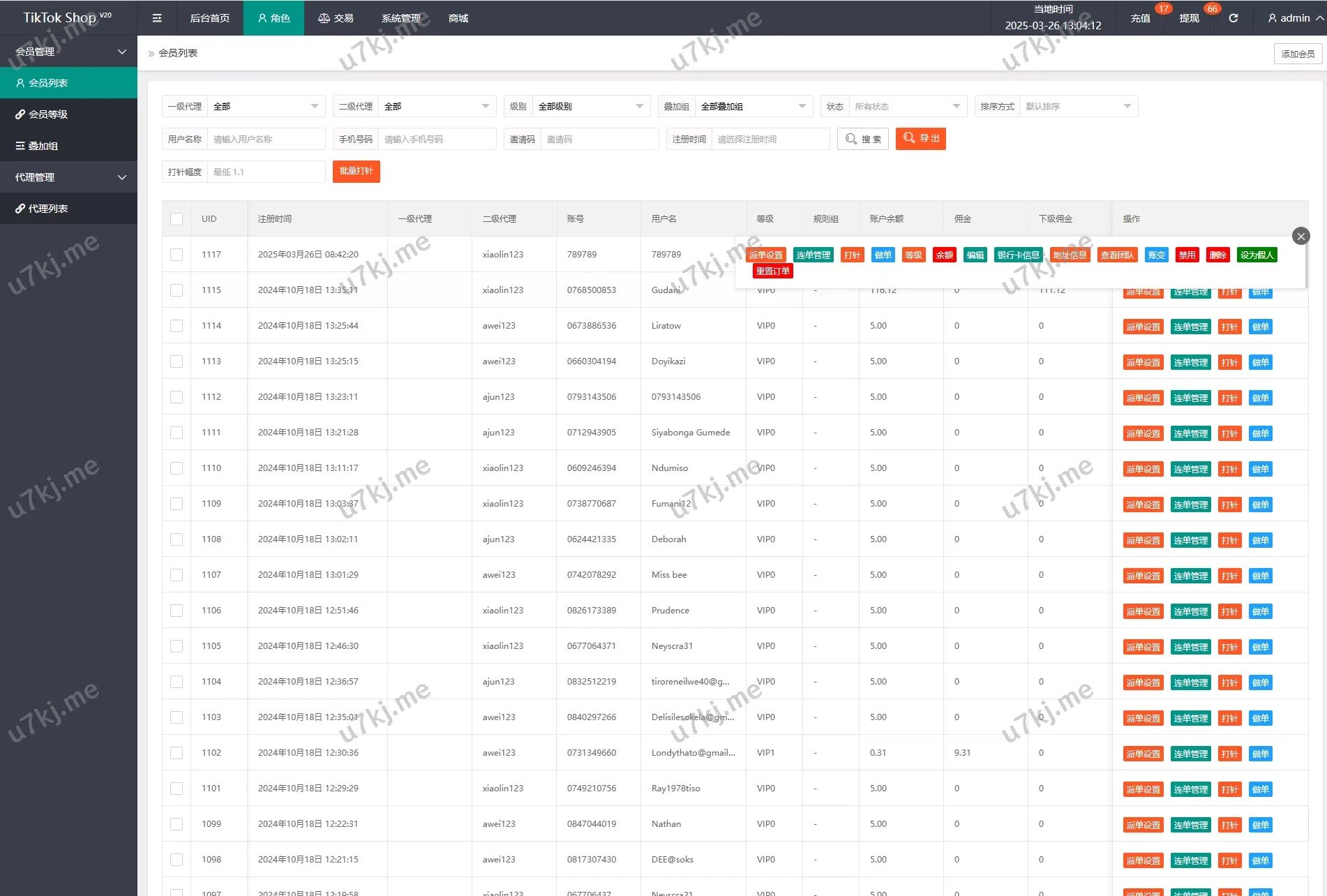Screen dimensions: 1327x896
Task: Click the orange export button
Action: coord(920,139)
